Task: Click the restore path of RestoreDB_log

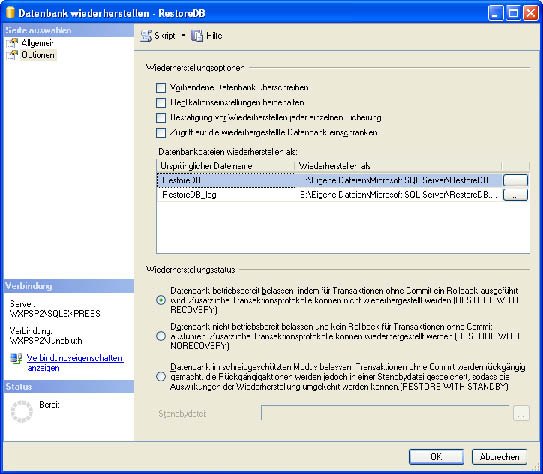Action: pyautogui.click(x=398, y=195)
